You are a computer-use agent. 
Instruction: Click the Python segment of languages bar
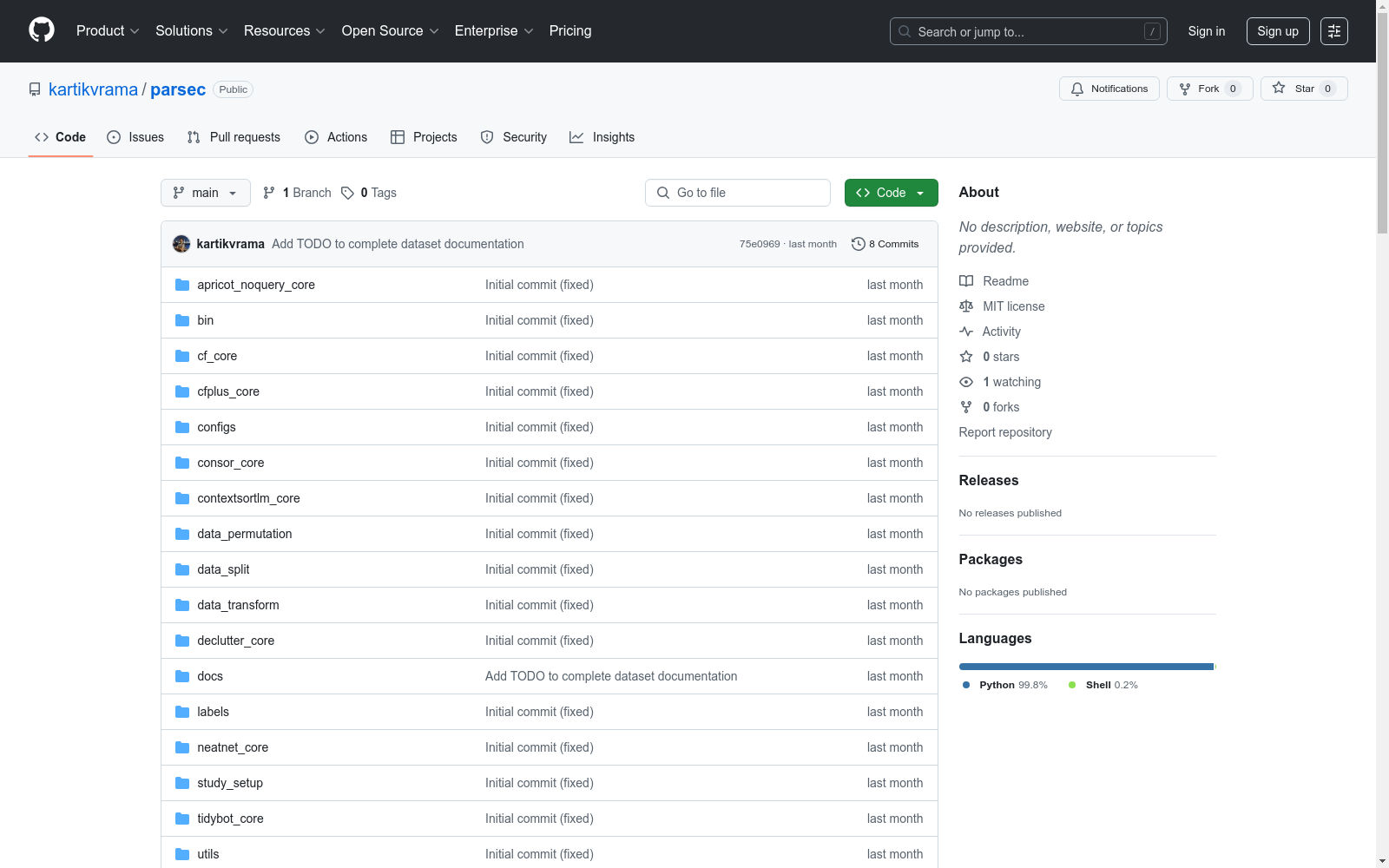[x=1086, y=667]
